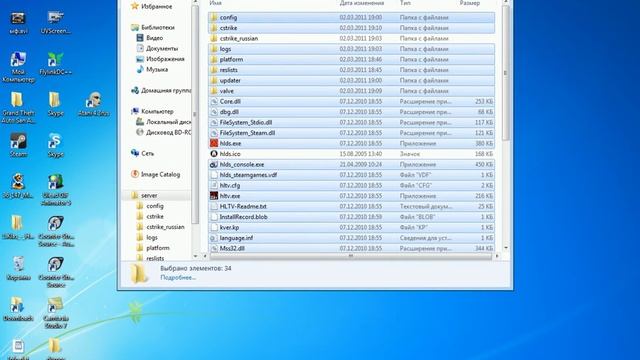The height and width of the screenshot is (360, 640).
Task: Click the horizontal scrollbar thumb in the file list
Action: coord(351,256)
